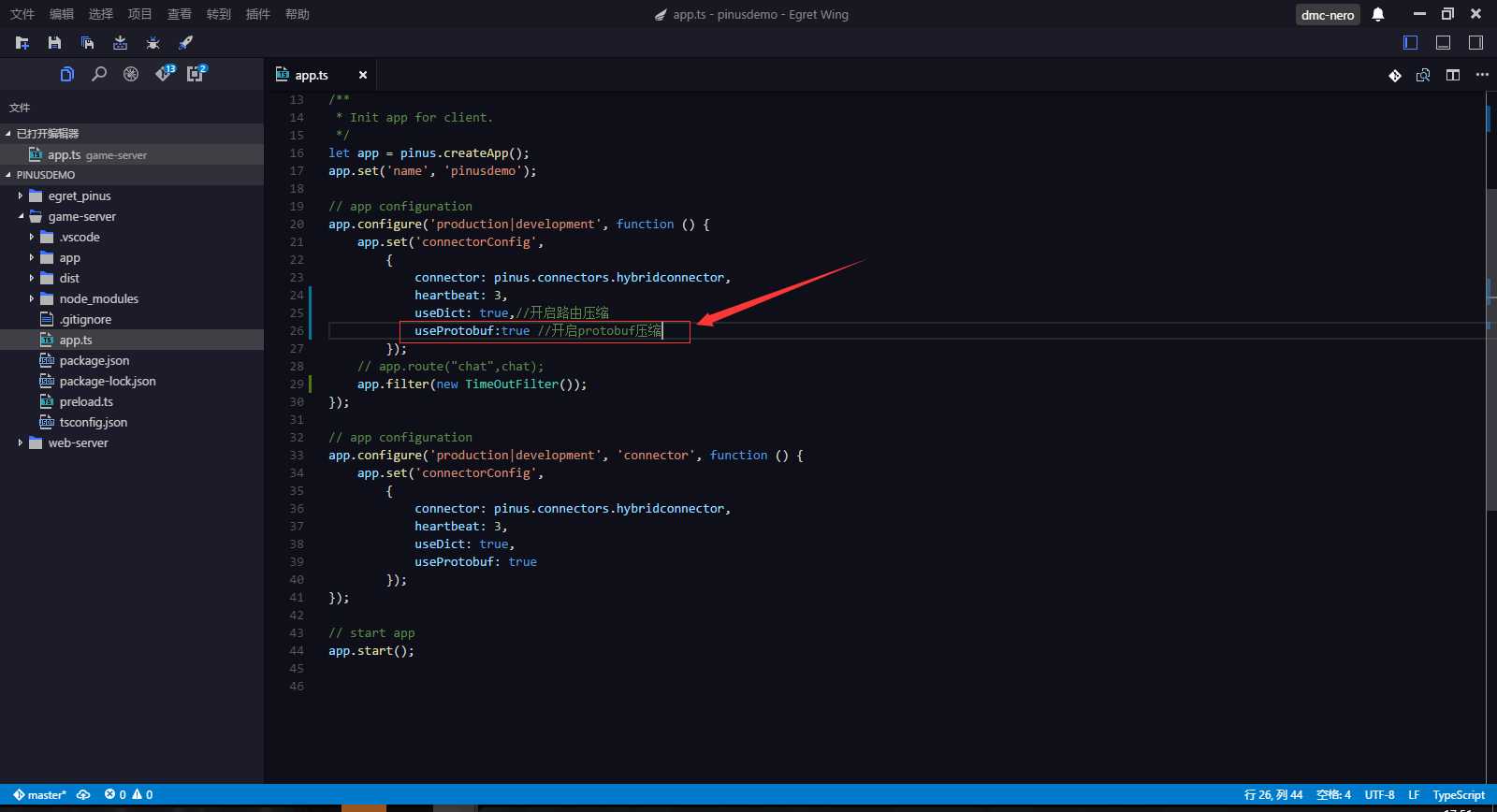Click the editor vertical scrollbar
The image size is (1497, 812).
[1491, 350]
